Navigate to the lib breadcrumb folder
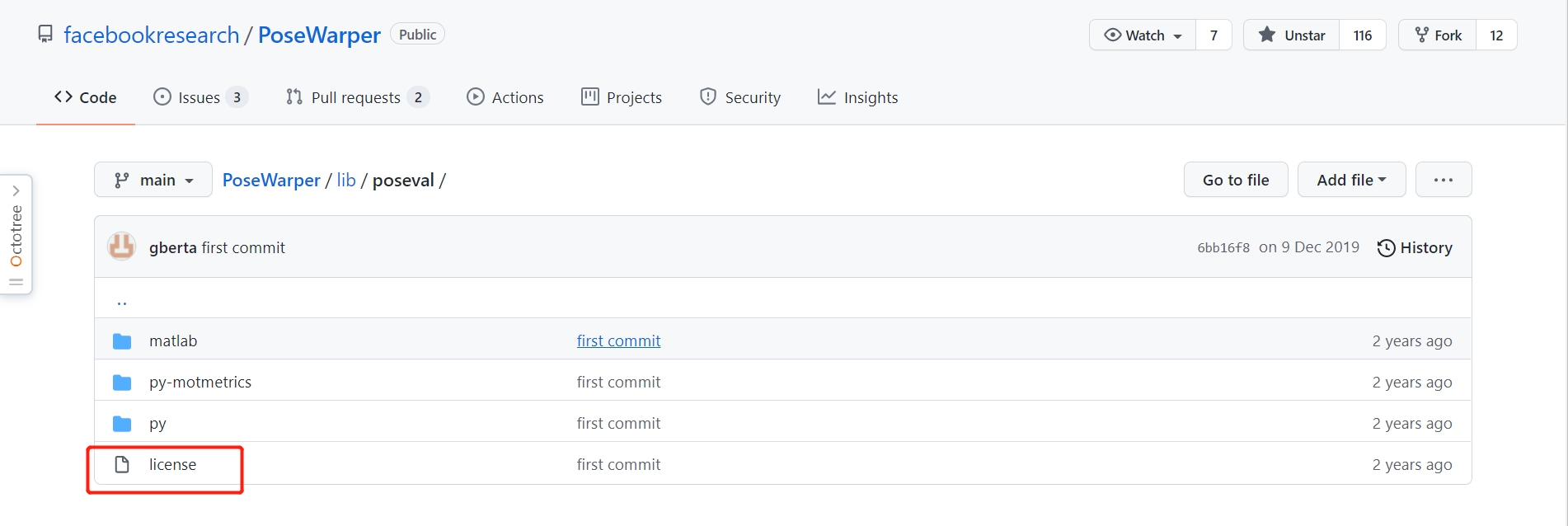Image resolution: width=1568 pixels, height=526 pixels. [x=346, y=181]
